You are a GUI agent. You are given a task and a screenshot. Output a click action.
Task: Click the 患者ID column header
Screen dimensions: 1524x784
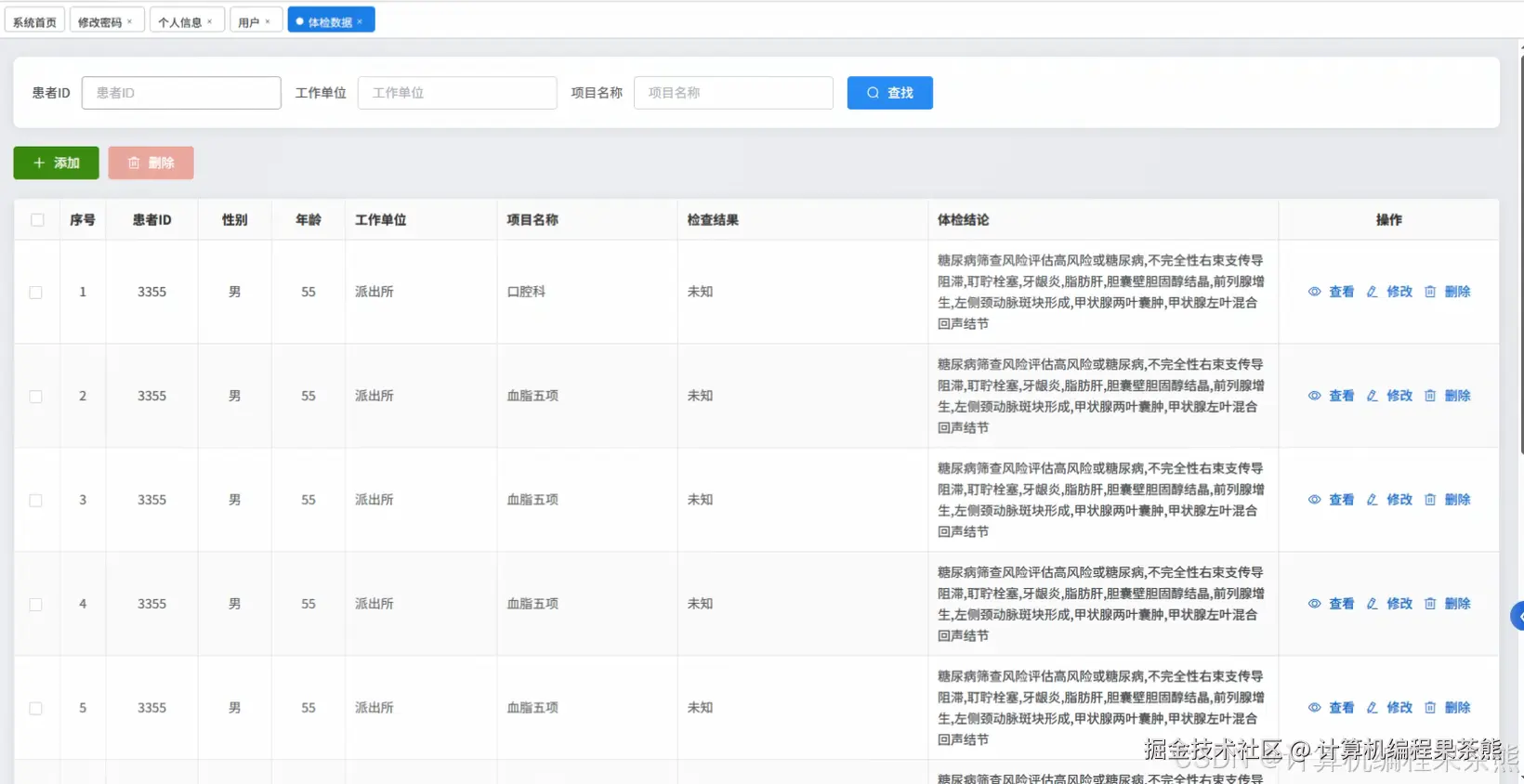click(x=151, y=220)
